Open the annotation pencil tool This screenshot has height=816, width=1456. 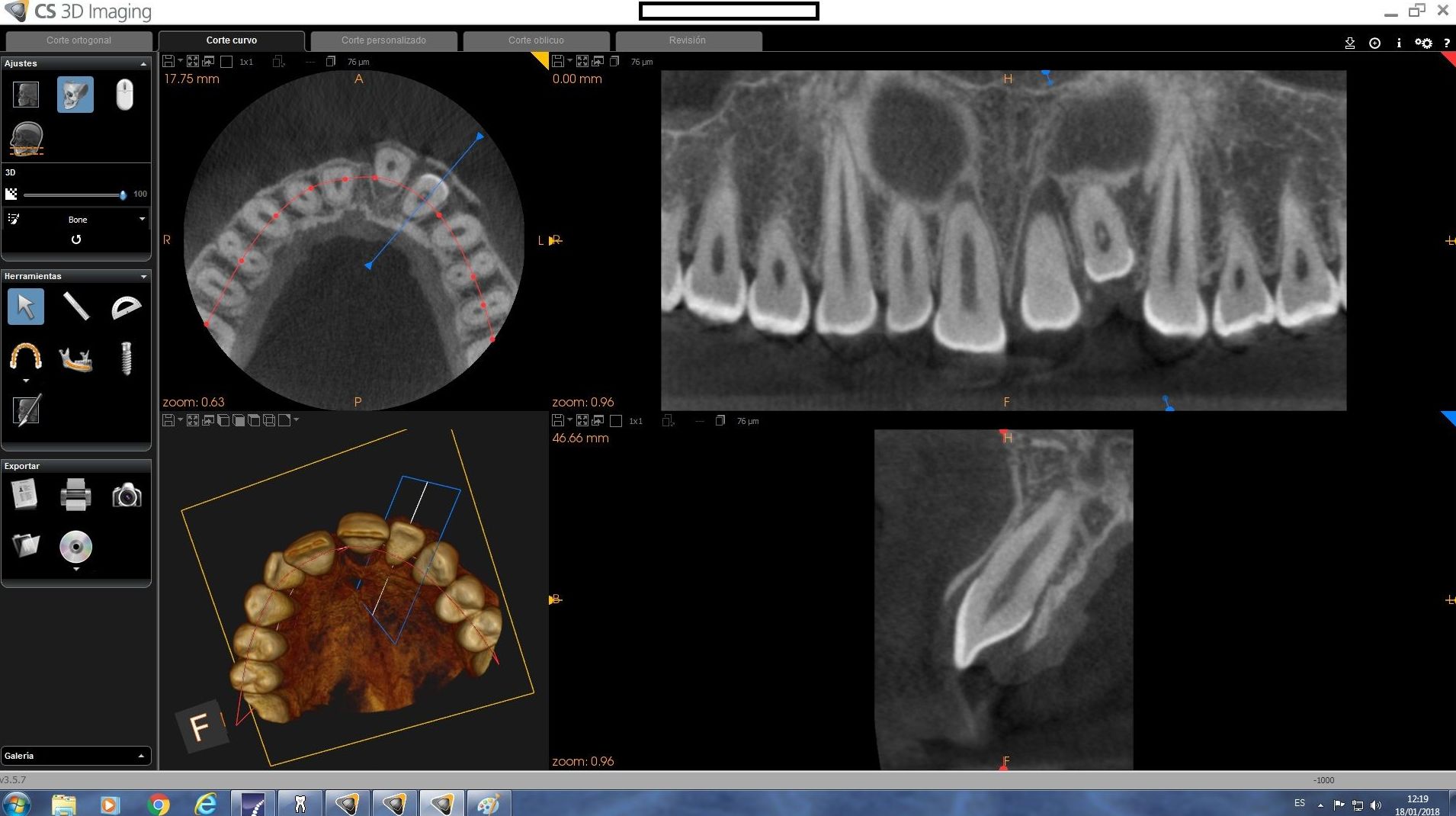(x=26, y=410)
